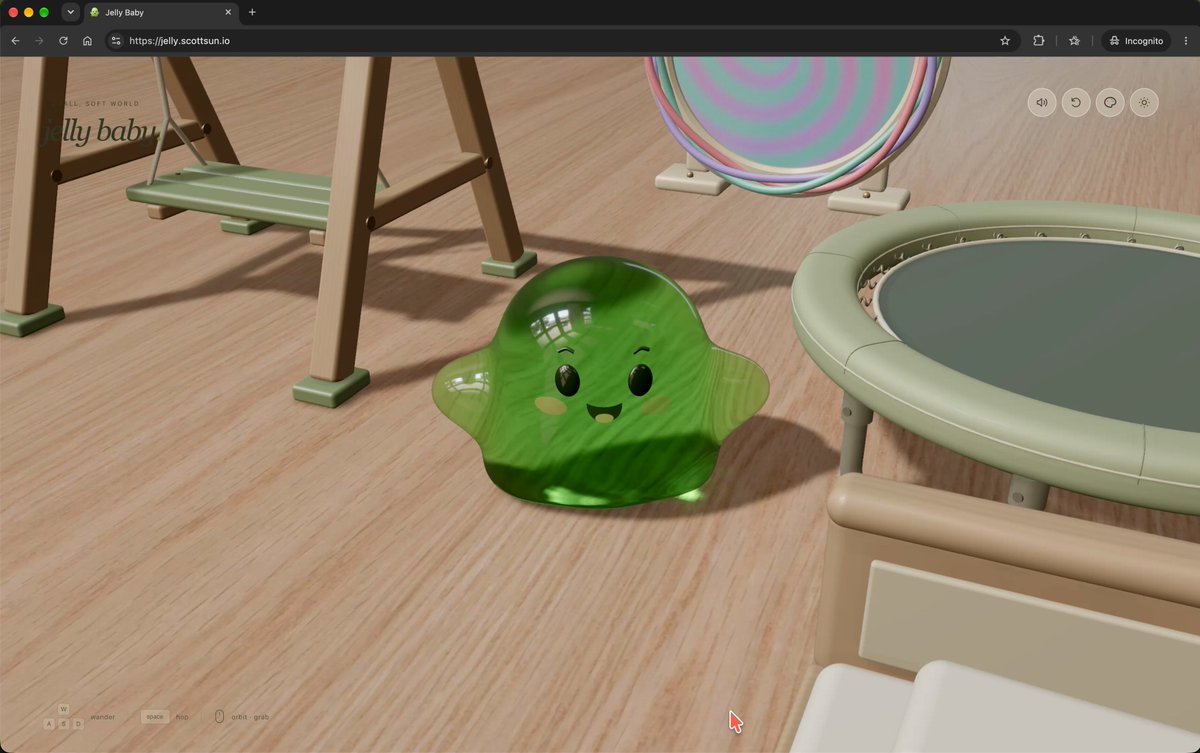Bookmark this page with the star icon
This screenshot has width=1200, height=753.
[1005, 41]
